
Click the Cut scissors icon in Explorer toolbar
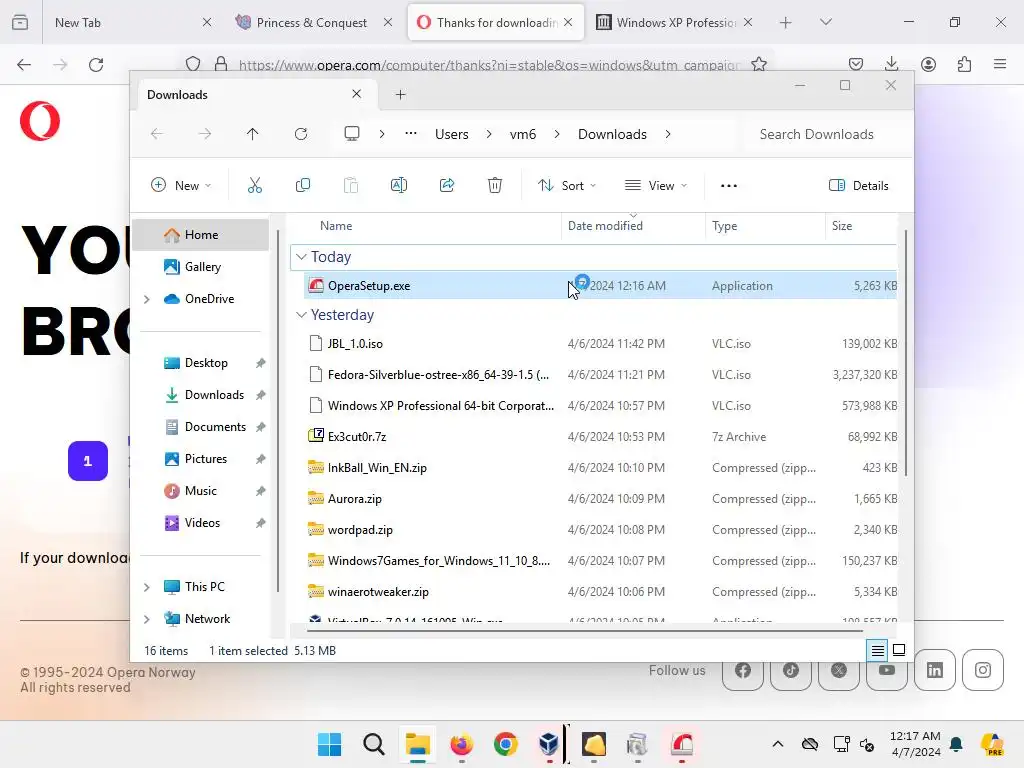click(x=255, y=185)
